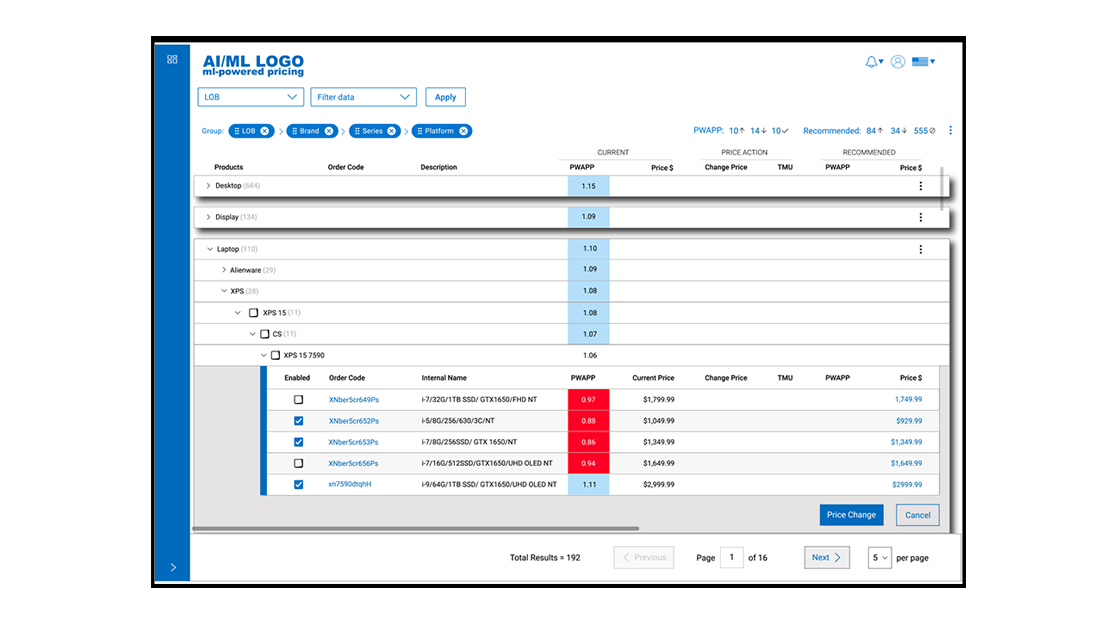Screen dimensions: 1116x625
Task: Remove the Platform group chip
Action: (x=463, y=131)
